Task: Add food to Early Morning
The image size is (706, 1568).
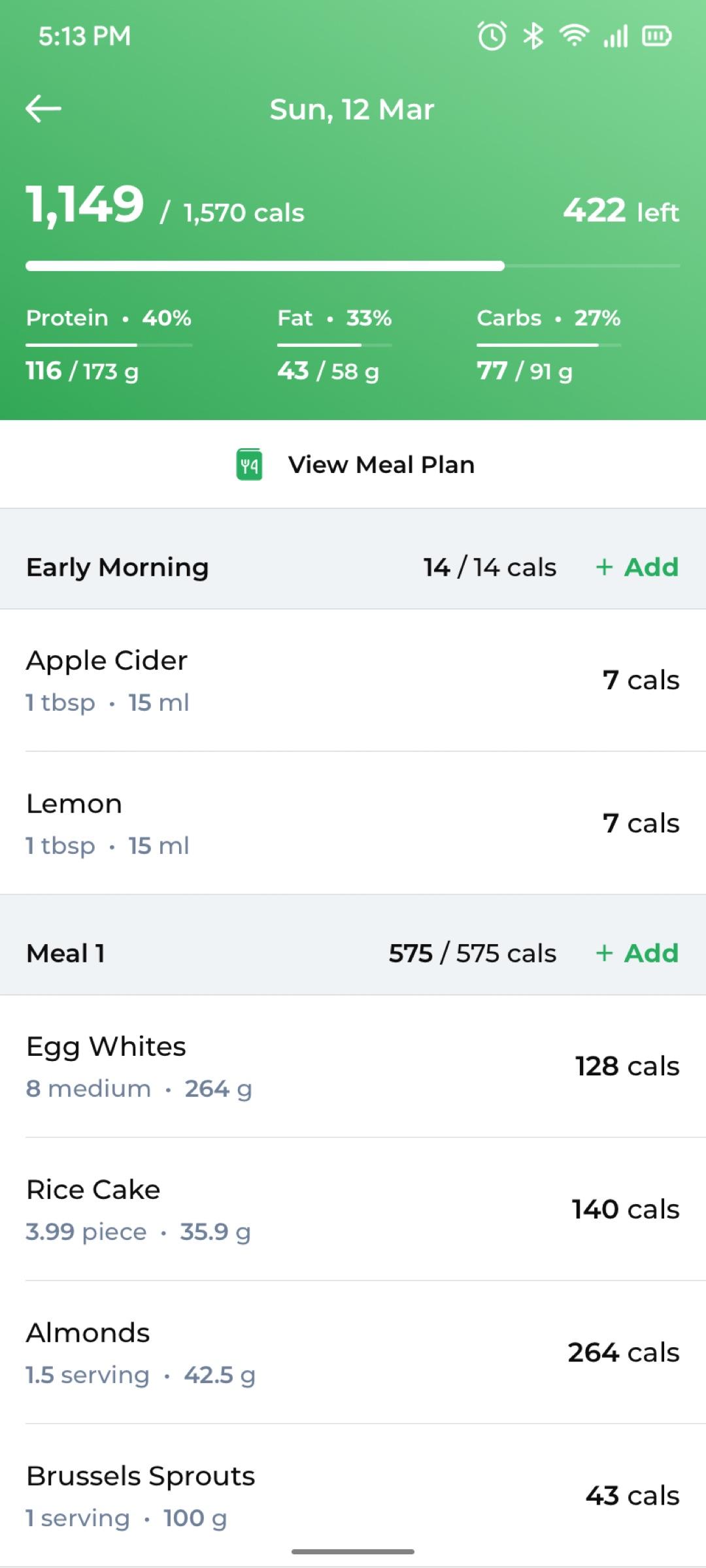Action: [x=637, y=566]
